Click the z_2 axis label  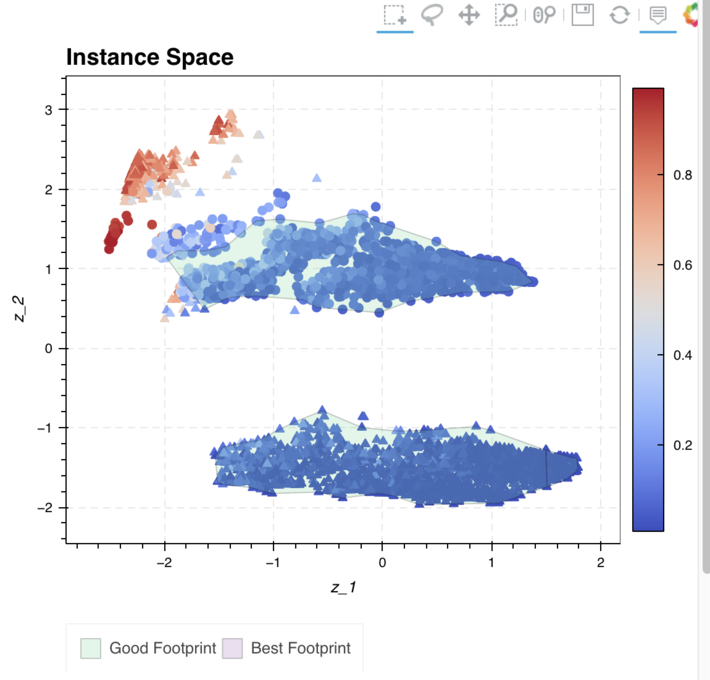click(x=19, y=309)
